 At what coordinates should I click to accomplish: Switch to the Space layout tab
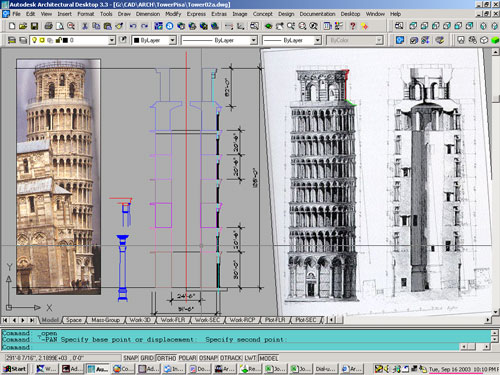(74, 320)
